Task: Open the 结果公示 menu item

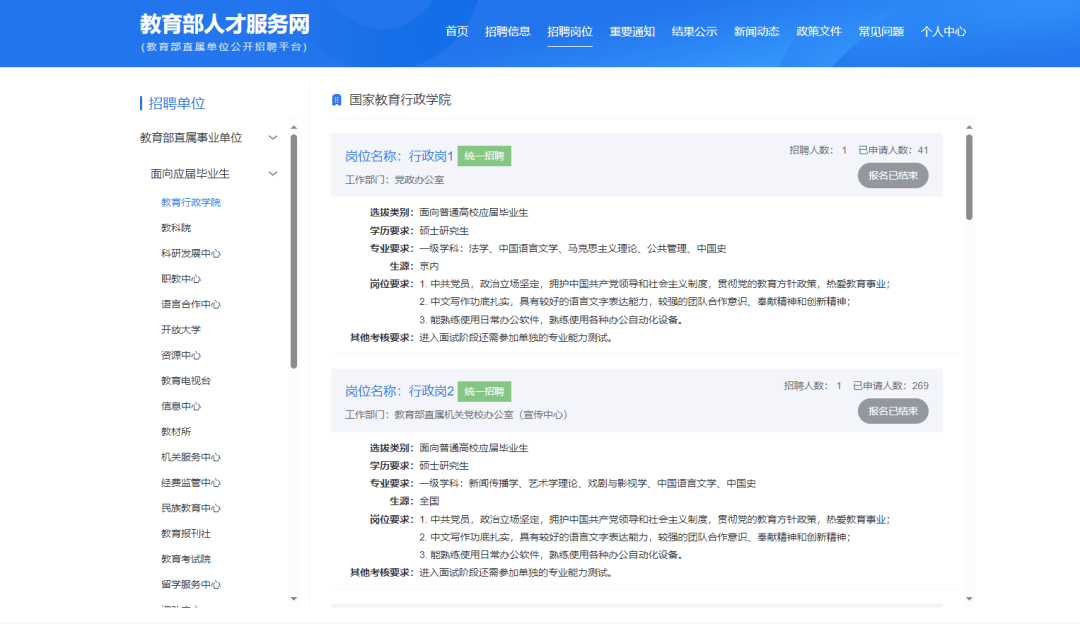Action: [694, 32]
